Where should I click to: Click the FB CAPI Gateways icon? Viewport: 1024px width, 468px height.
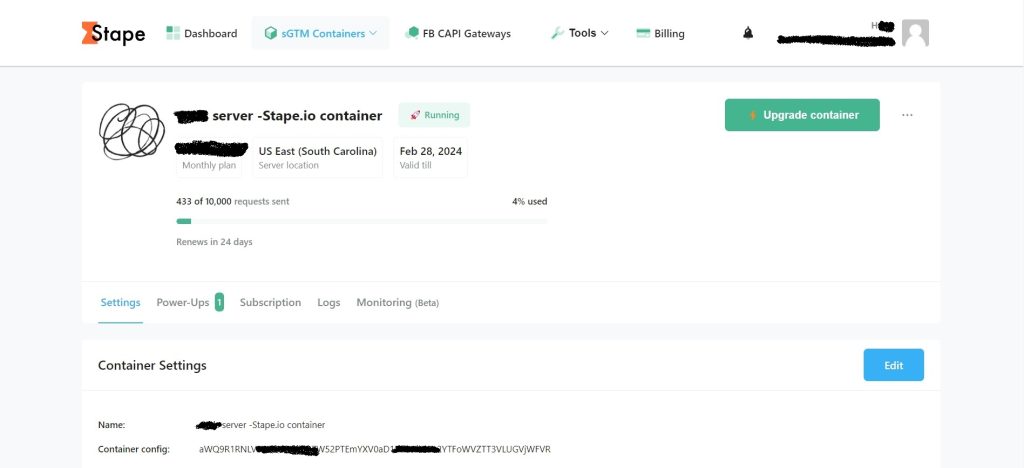411,33
